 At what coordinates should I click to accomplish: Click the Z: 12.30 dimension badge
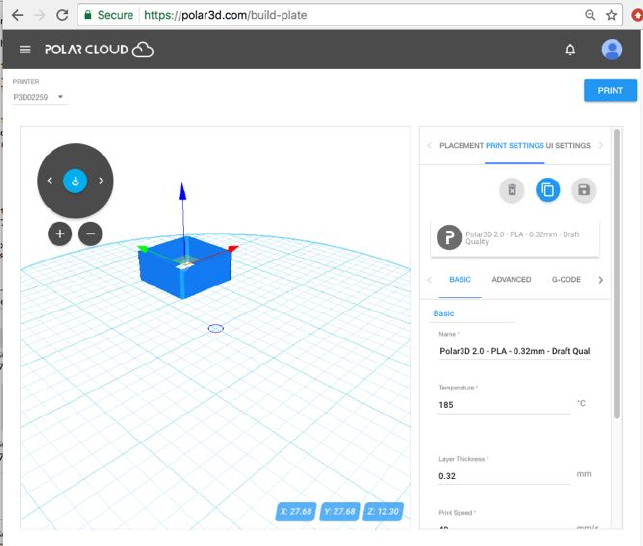tap(383, 512)
